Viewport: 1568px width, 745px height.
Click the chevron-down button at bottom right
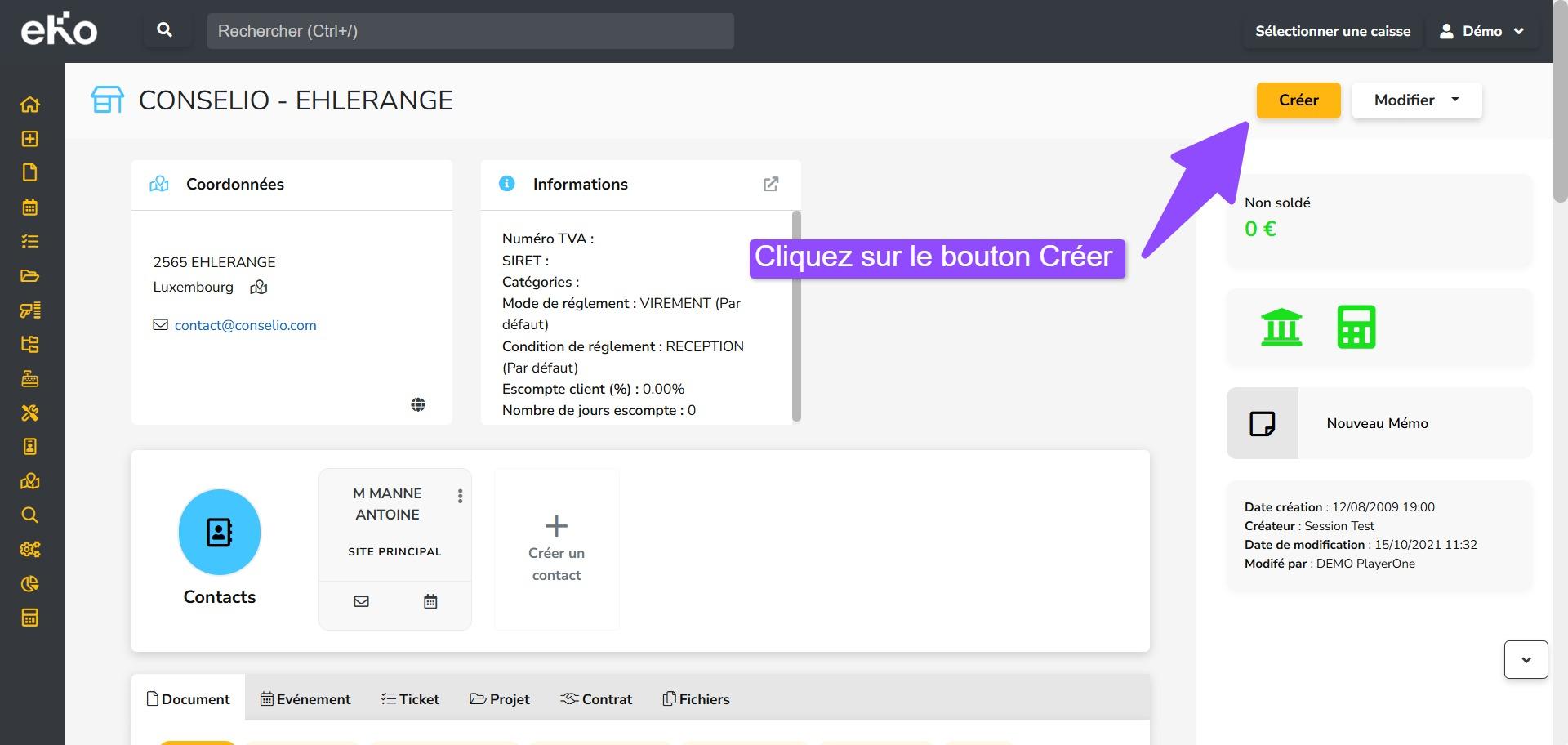1526,659
